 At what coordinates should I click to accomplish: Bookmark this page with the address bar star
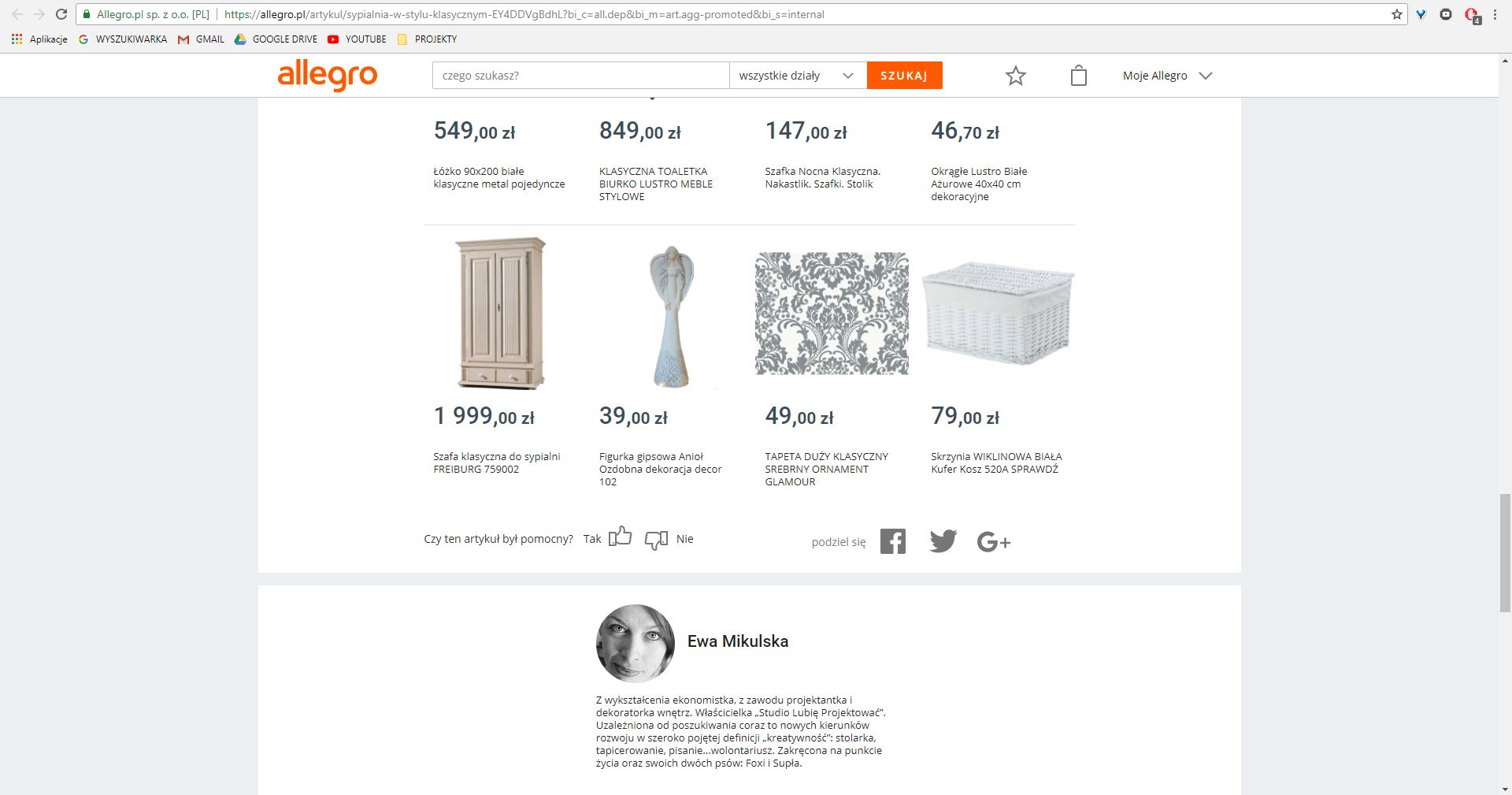click(x=1397, y=14)
